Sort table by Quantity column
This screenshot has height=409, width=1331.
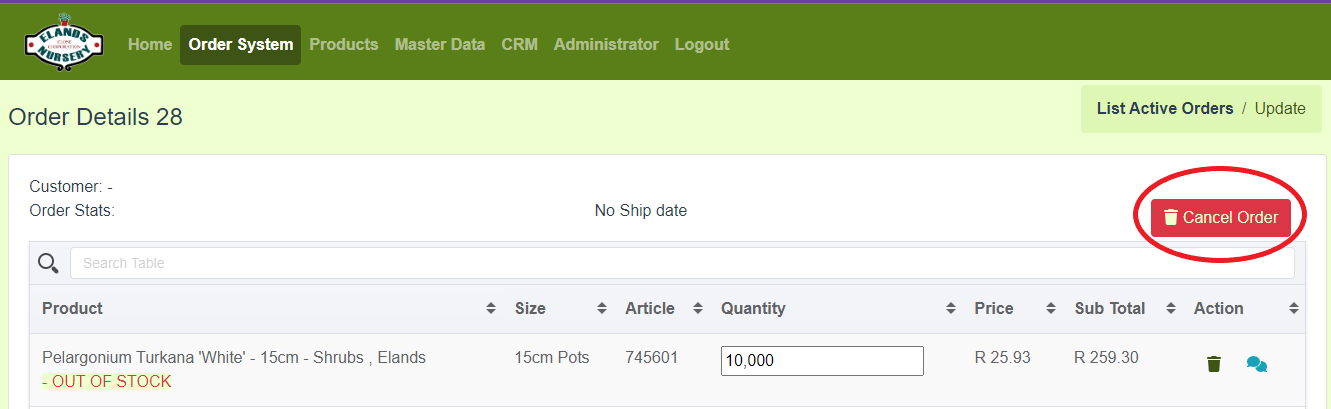click(950, 309)
